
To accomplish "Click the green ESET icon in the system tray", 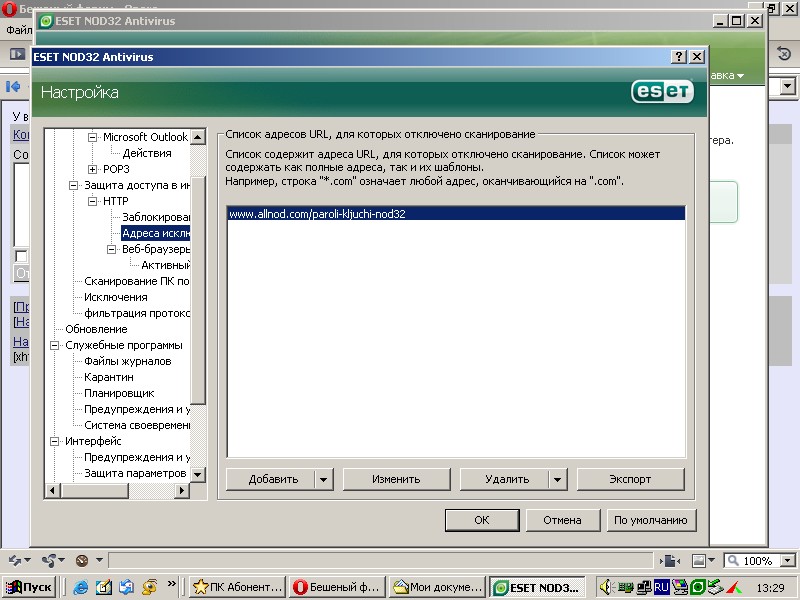I will click(x=697, y=587).
